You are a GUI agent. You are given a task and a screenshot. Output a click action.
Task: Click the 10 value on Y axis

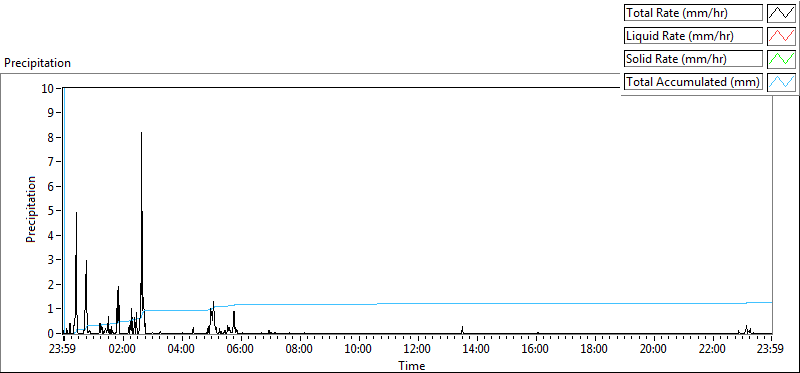pos(48,88)
